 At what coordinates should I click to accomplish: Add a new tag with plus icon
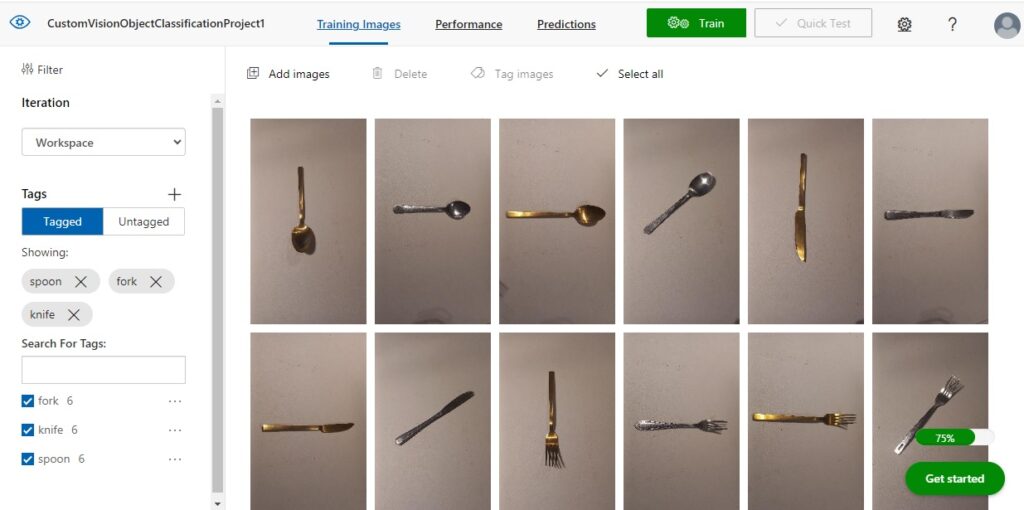(174, 194)
